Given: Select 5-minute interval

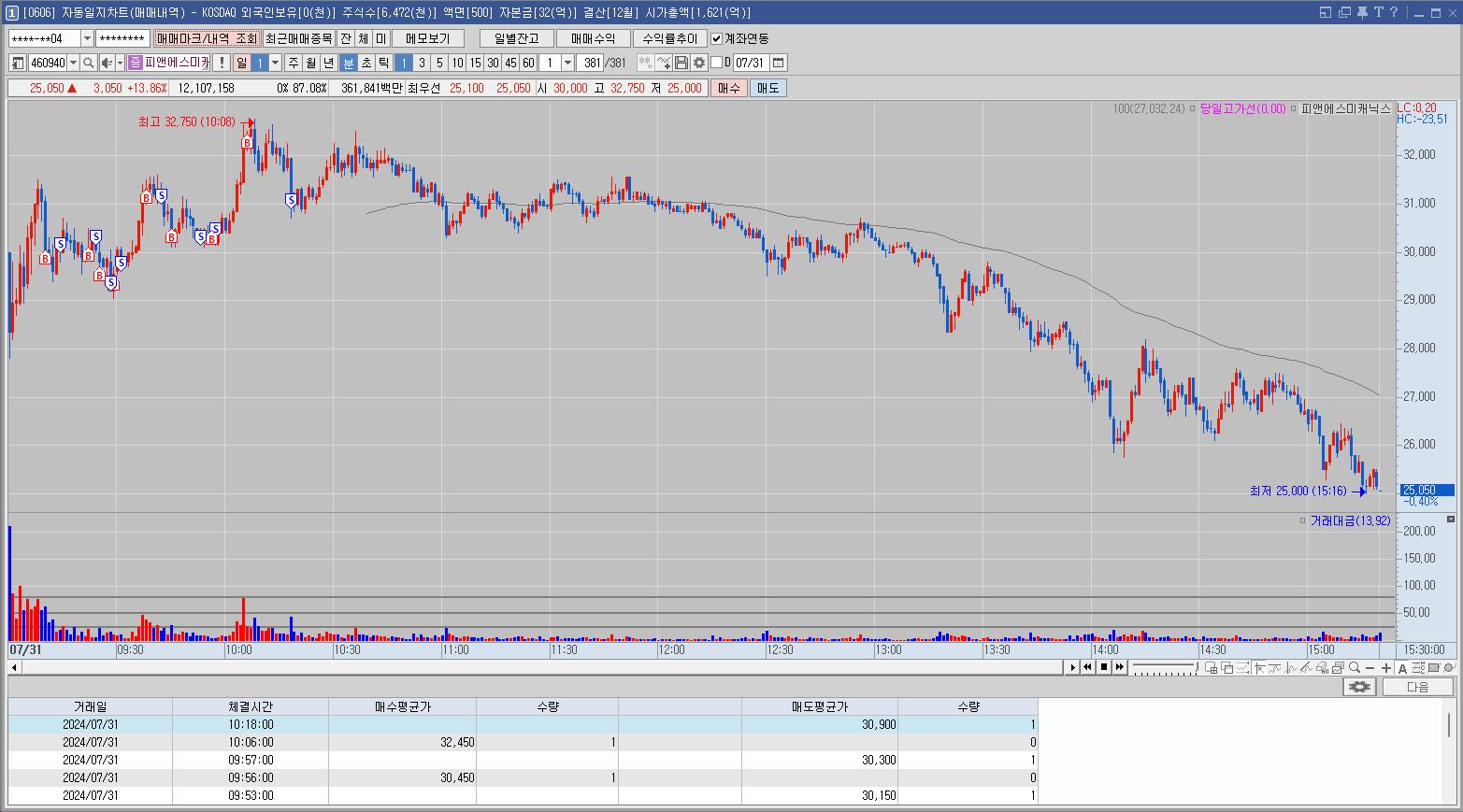Looking at the screenshot, I should [x=439, y=63].
